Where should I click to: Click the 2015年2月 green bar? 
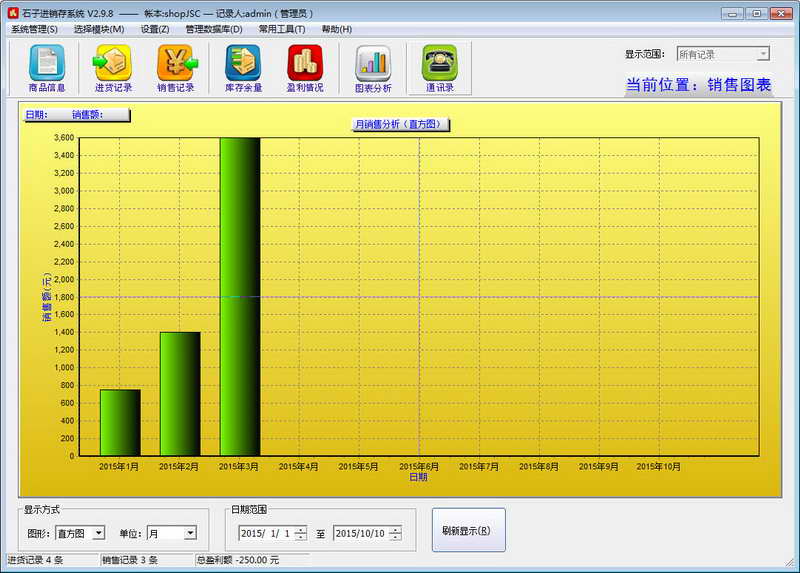tap(180, 394)
